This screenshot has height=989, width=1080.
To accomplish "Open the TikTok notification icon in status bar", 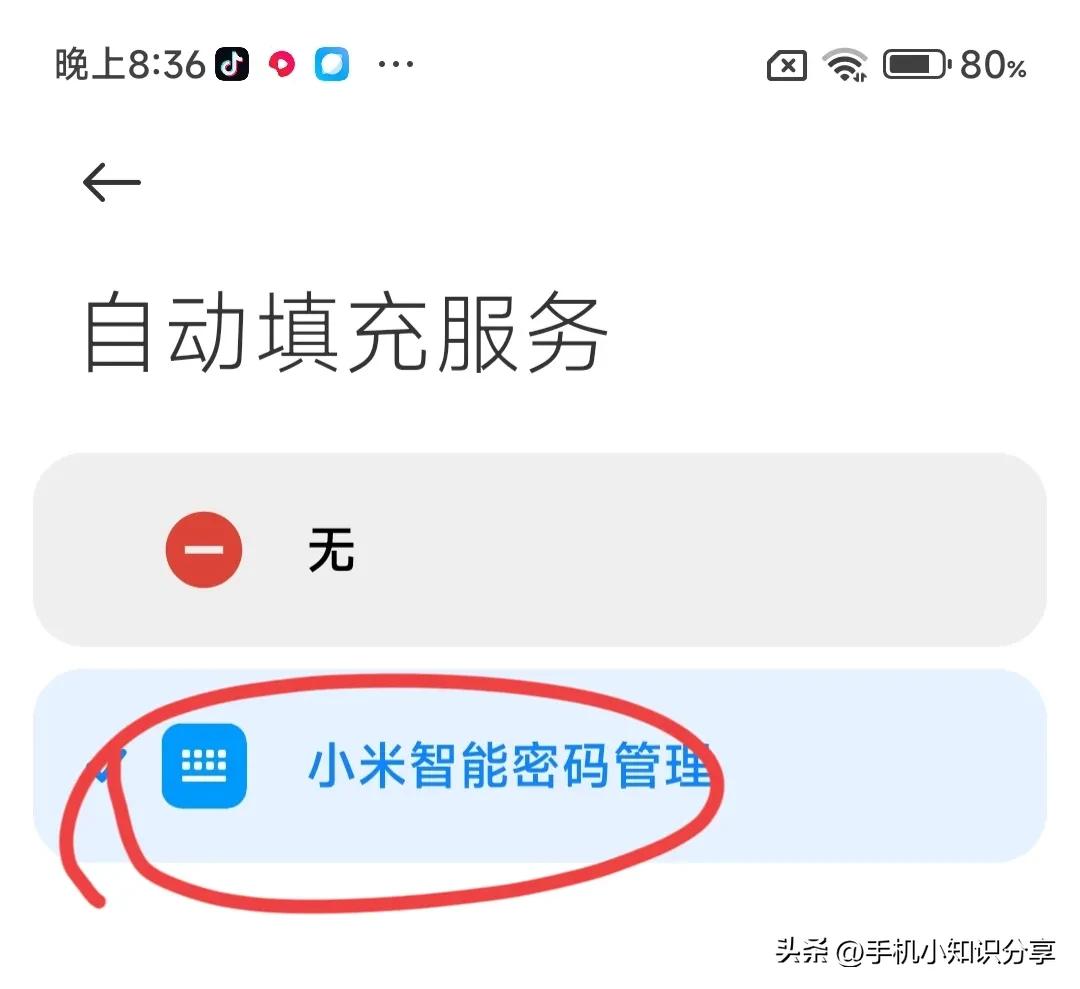I will pyautogui.click(x=232, y=65).
